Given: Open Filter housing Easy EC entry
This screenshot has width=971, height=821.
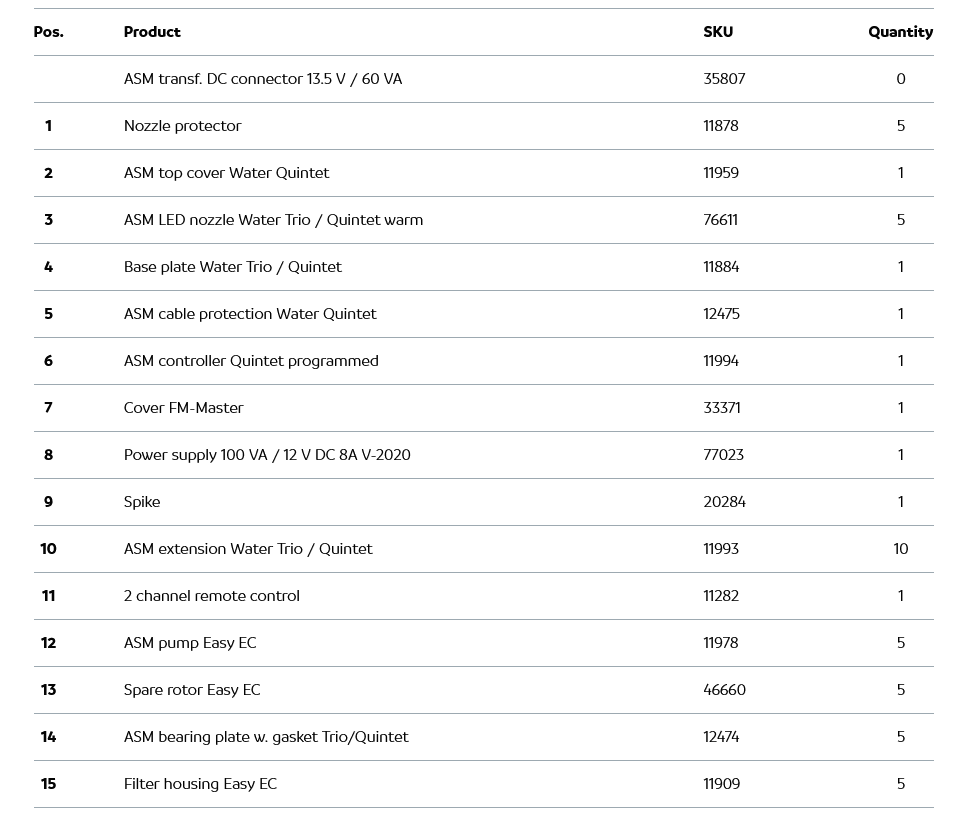Looking at the screenshot, I should 200,784.
